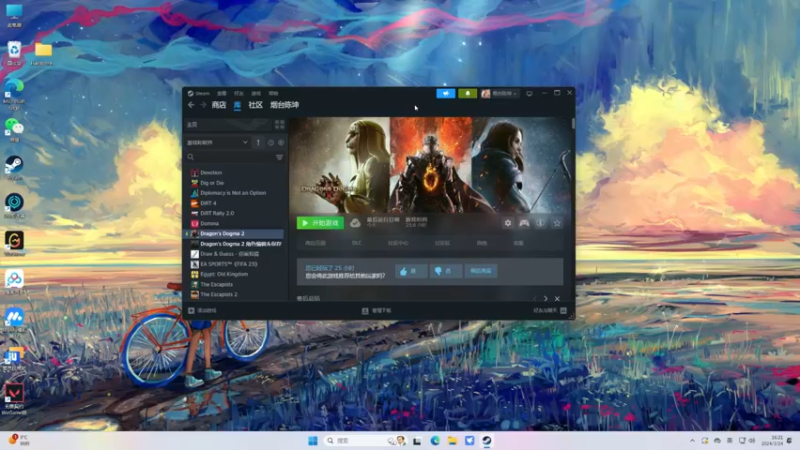
Task: Open the View menu beside the Steam menu
Action: (221, 93)
